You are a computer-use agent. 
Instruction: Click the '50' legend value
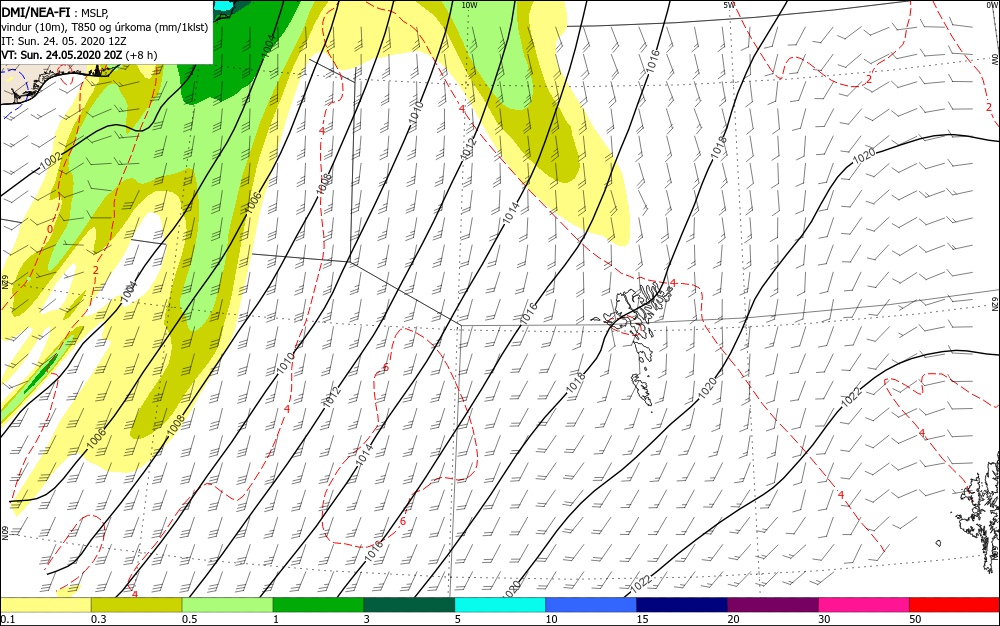click(915, 619)
